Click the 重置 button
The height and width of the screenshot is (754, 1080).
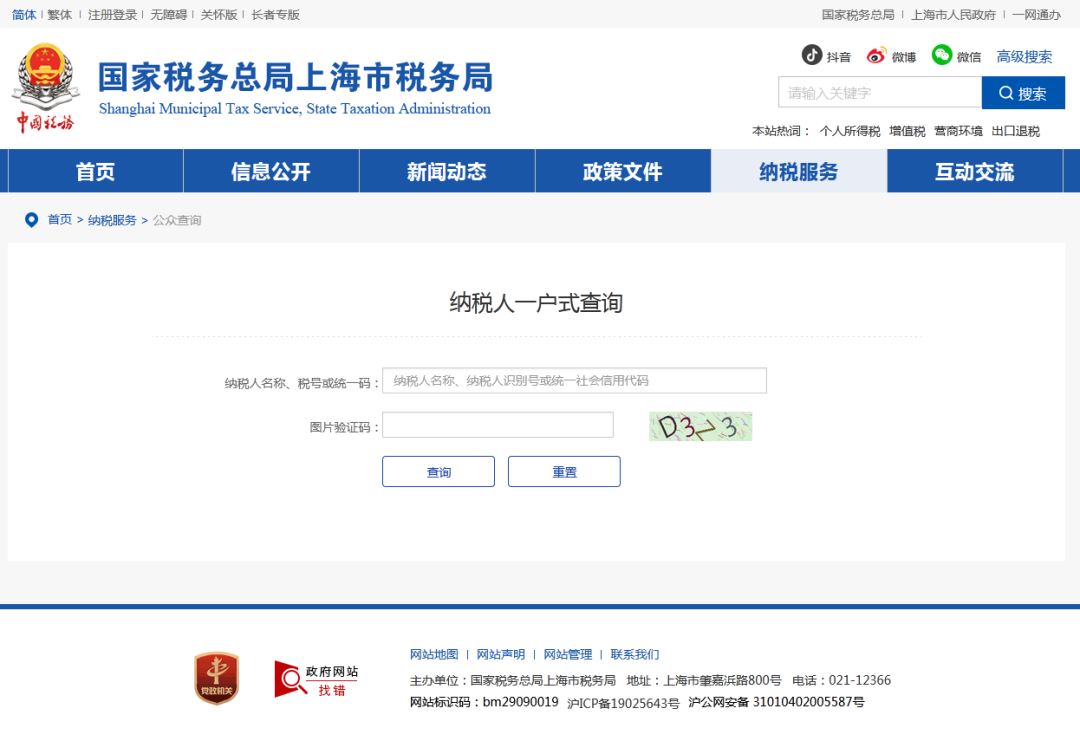[564, 472]
